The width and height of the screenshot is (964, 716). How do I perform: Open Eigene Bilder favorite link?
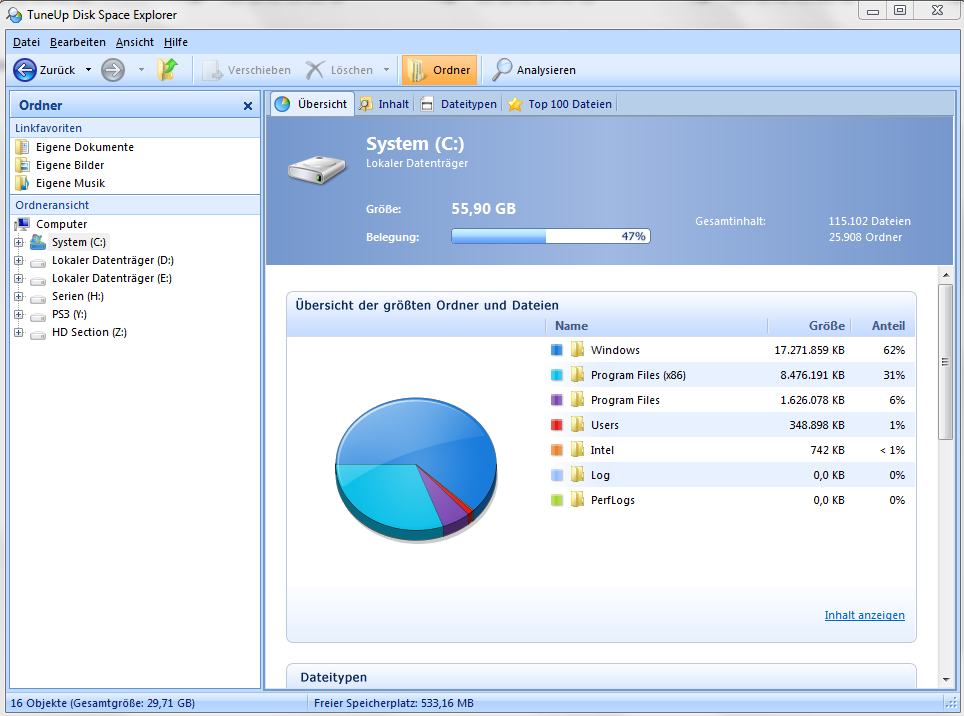[70, 165]
